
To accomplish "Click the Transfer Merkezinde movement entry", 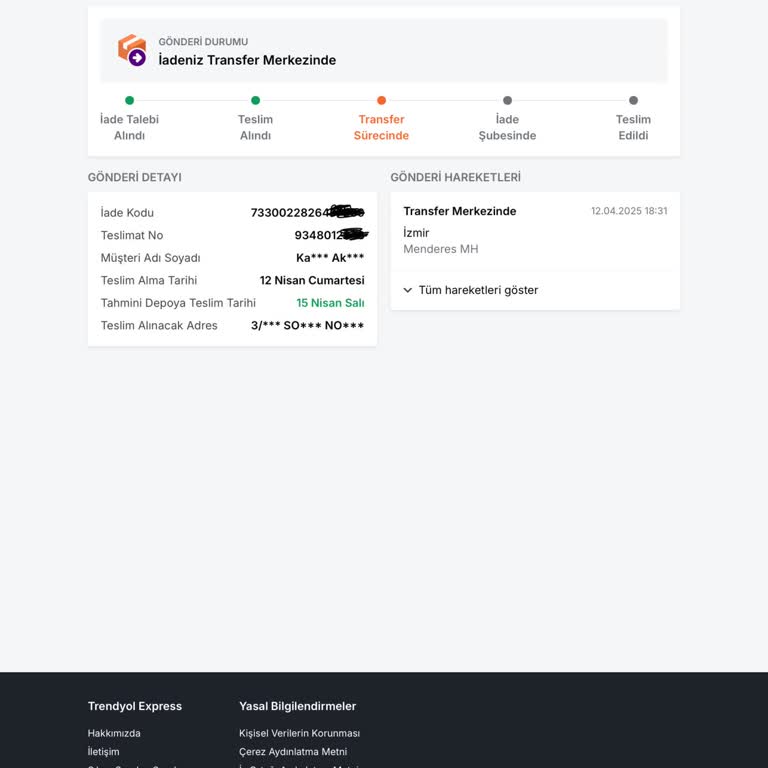I will click(460, 211).
